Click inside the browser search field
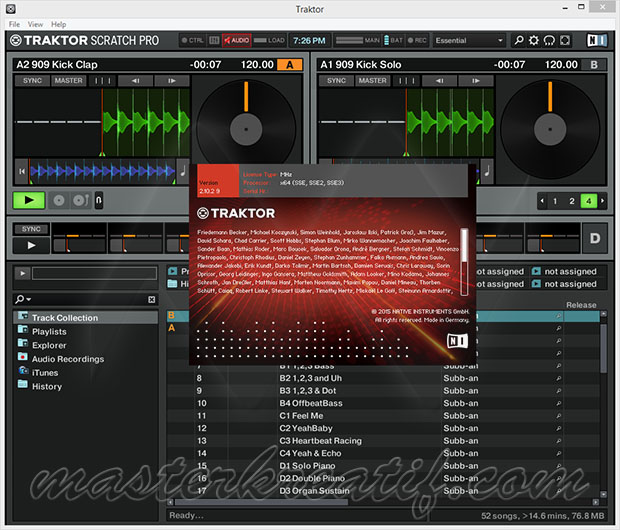The height and width of the screenshot is (530, 620). point(89,299)
